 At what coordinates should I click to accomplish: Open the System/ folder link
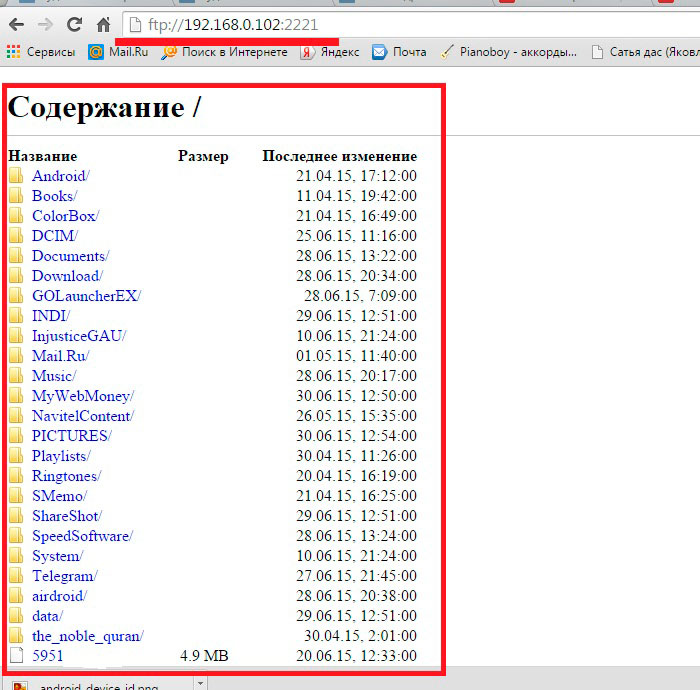coord(58,556)
